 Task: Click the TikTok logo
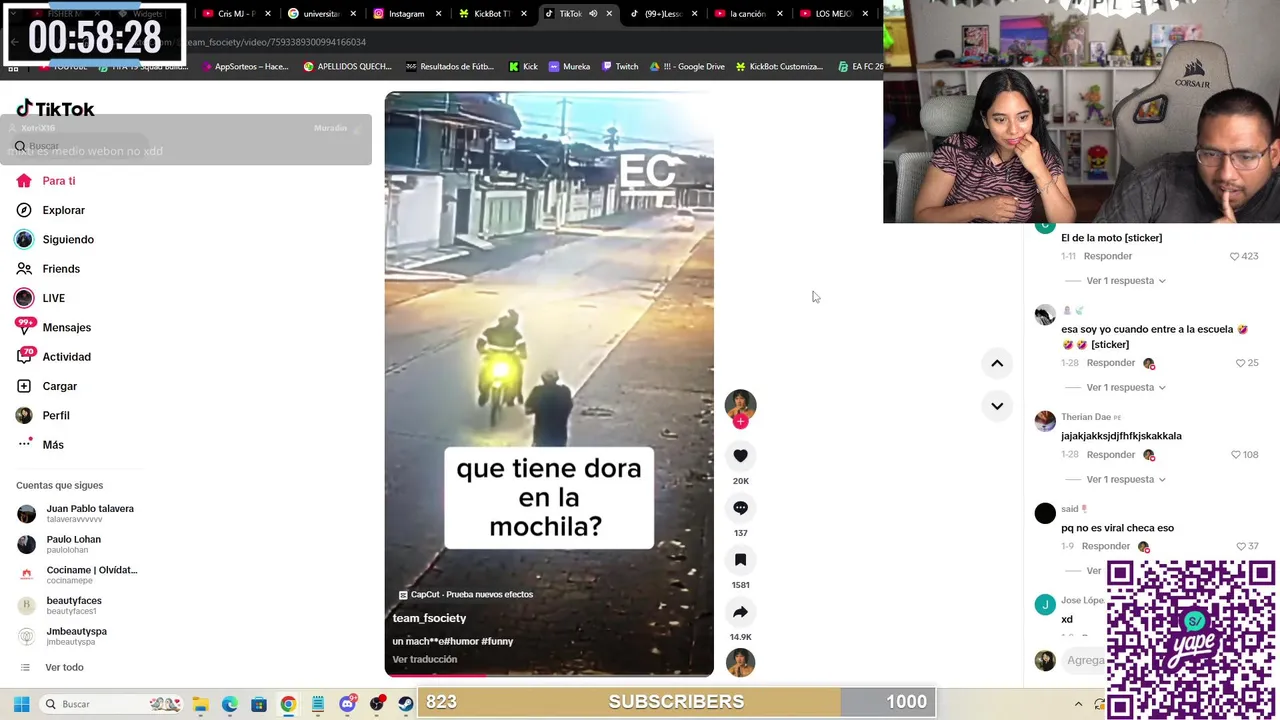click(55, 109)
